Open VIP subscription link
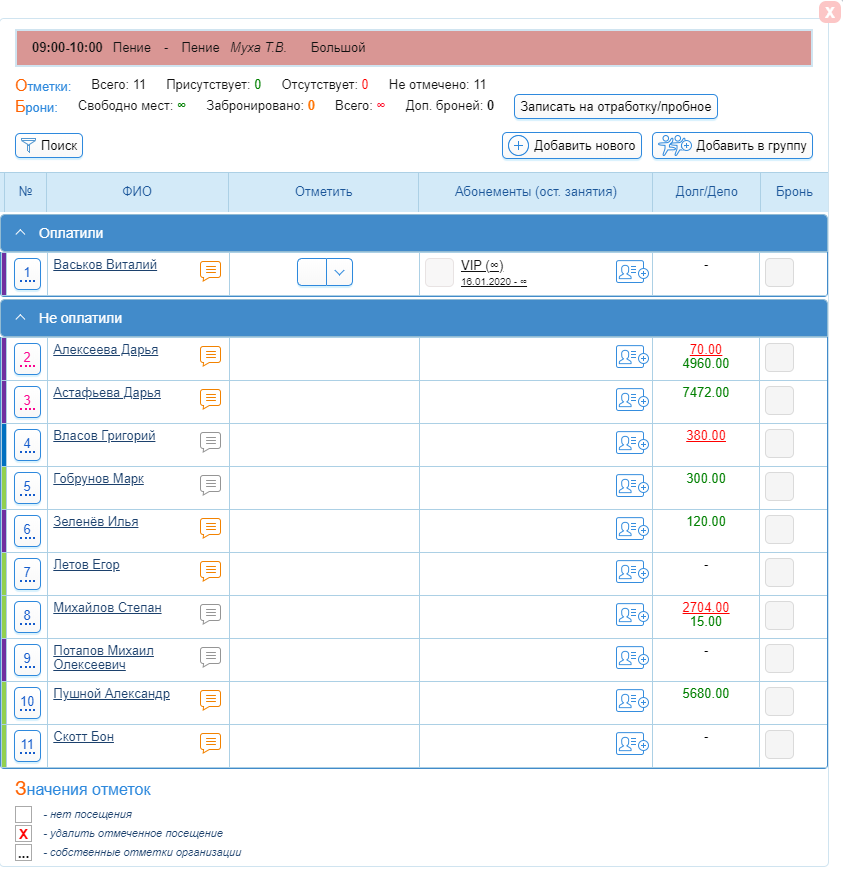 tap(482, 265)
